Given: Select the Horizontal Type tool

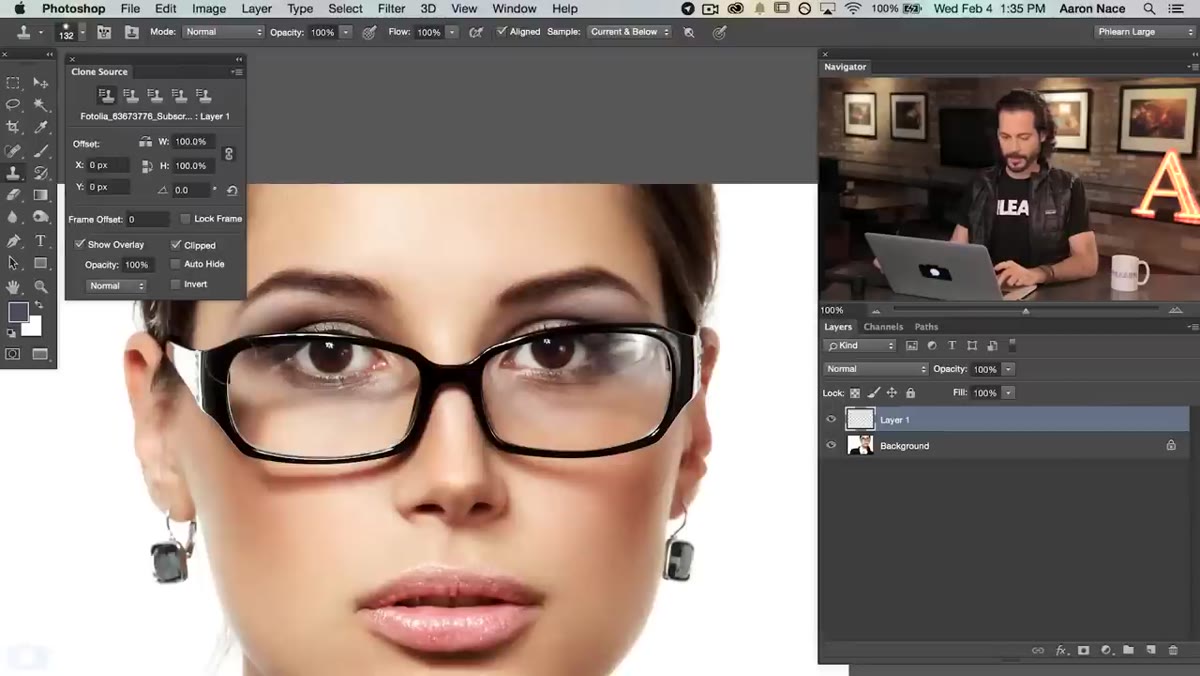Looking at the screenshot, I should coord(40,241).
